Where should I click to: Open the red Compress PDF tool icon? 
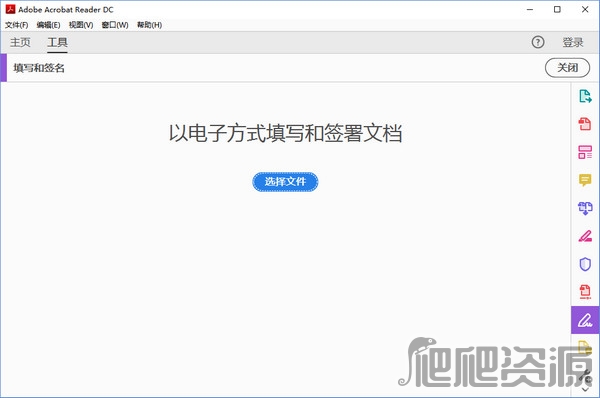click(585, 292)
